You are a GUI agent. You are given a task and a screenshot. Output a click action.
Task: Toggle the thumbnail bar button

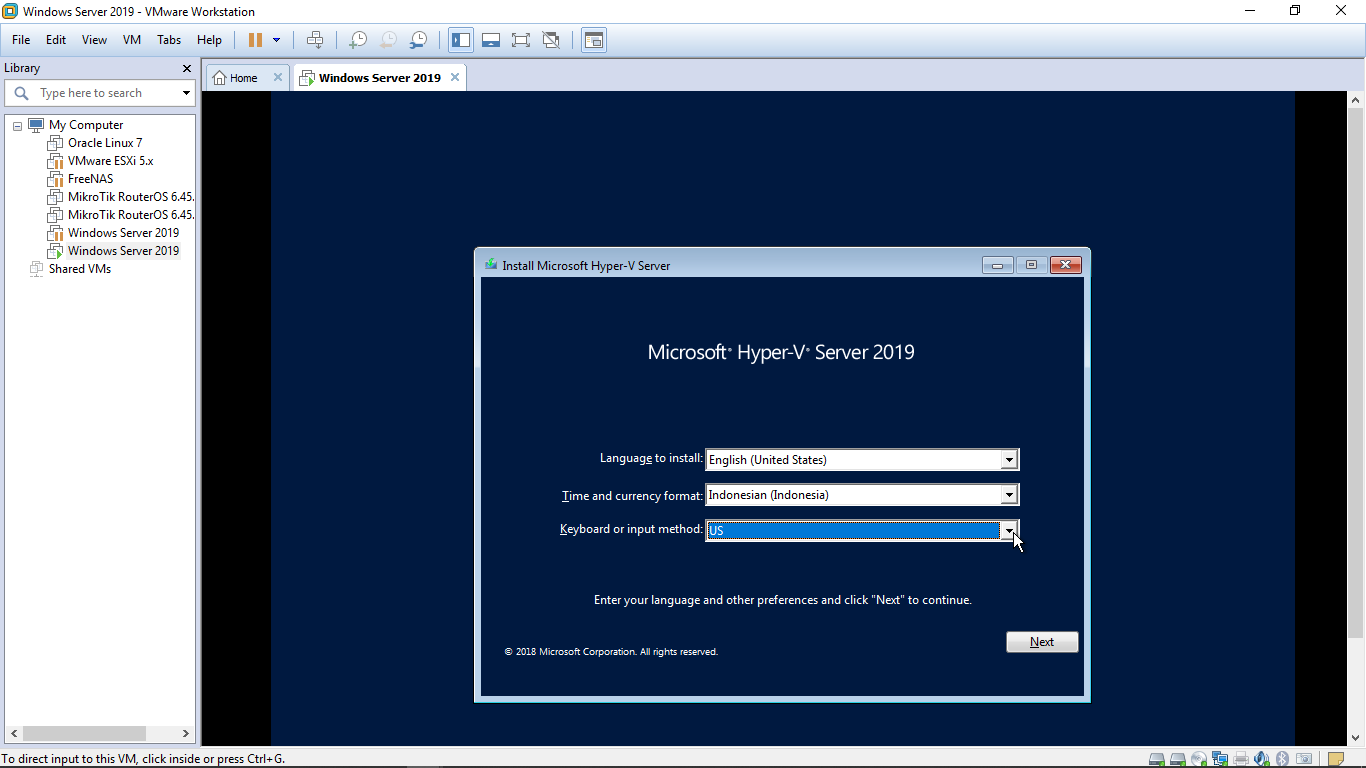(x=491, y=40)
